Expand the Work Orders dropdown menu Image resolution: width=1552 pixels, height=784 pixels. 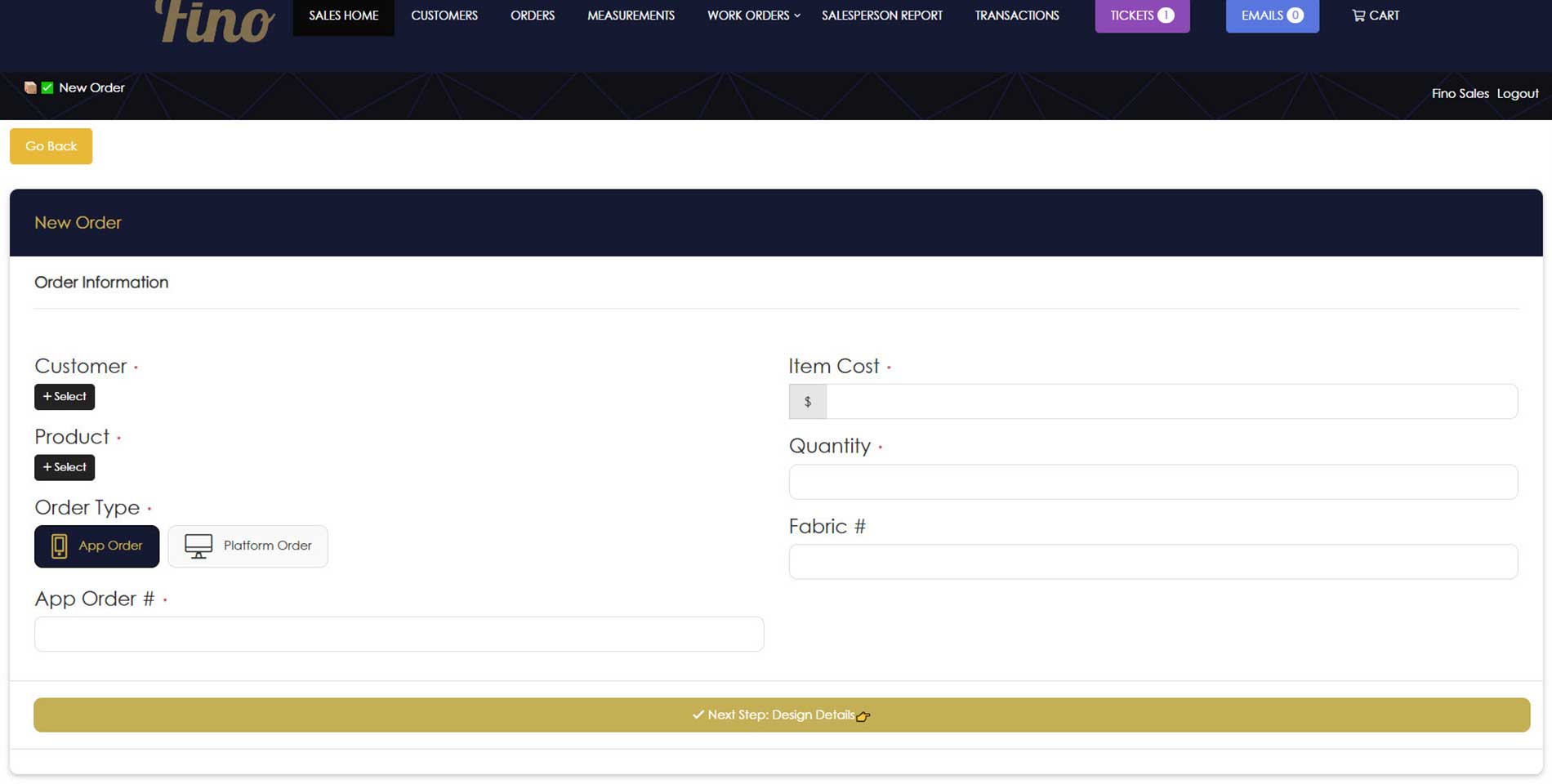[x=752, y=16]
